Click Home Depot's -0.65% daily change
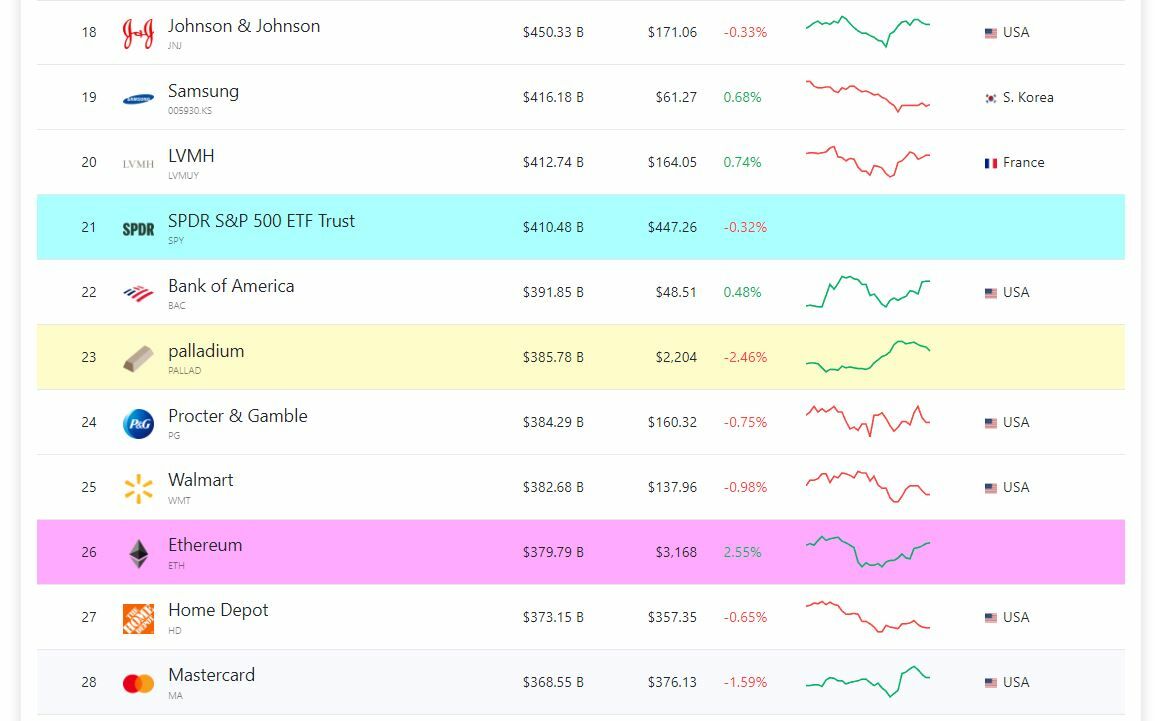Image resolution: width=1158 pixels, height=721 pixels. coord(745,618)
